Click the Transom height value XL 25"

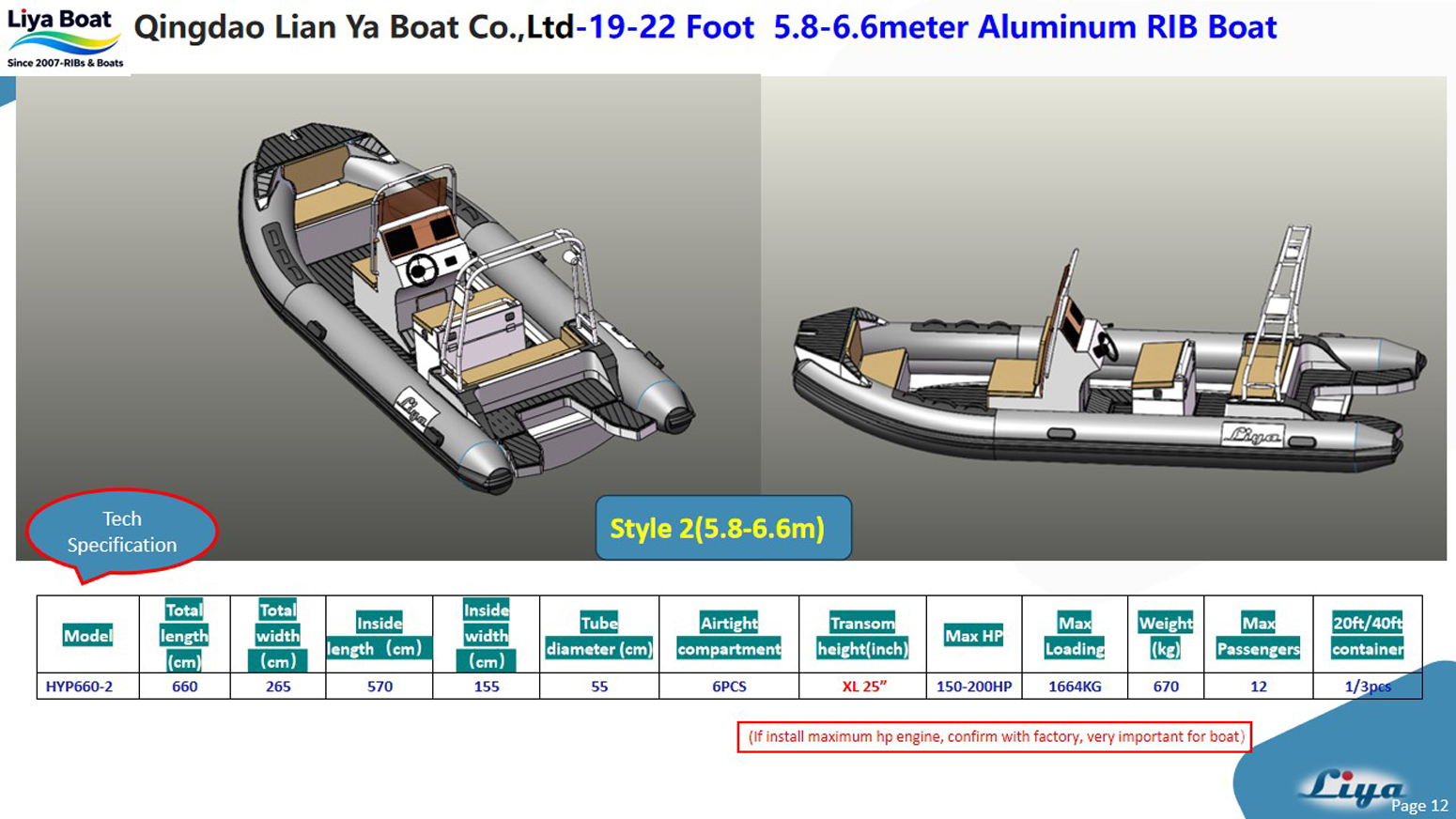[863, 687]
